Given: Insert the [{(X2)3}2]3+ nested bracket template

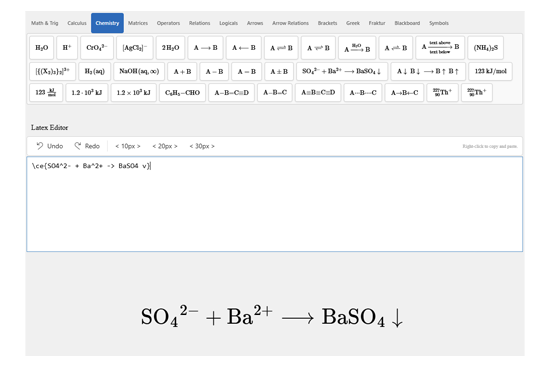Looking at the screenshot, I should [x=53, y=72].
